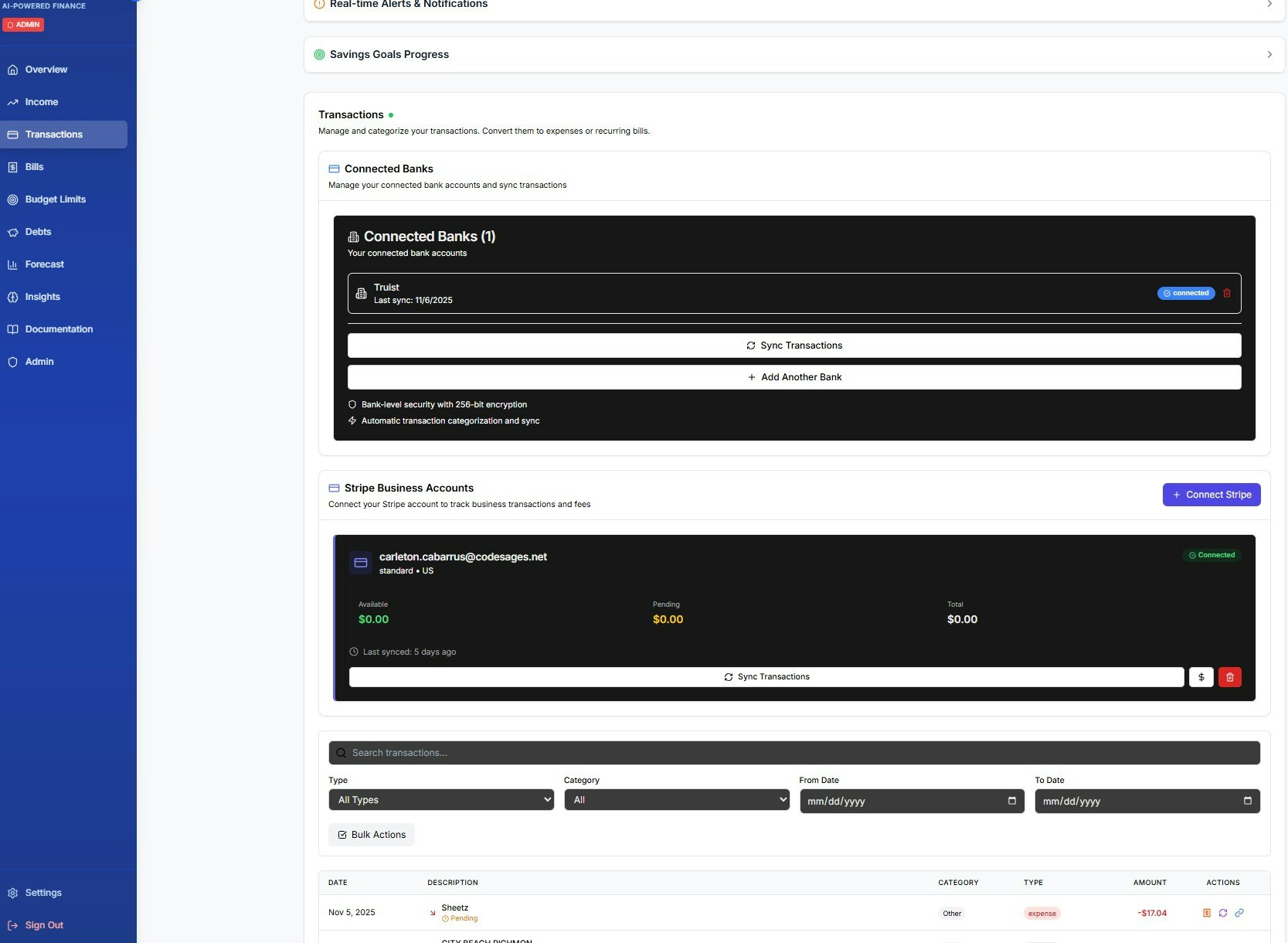Open the All Types filter dropdown
The width and height of the screenshot is (1288, 943).
point(440,800)
